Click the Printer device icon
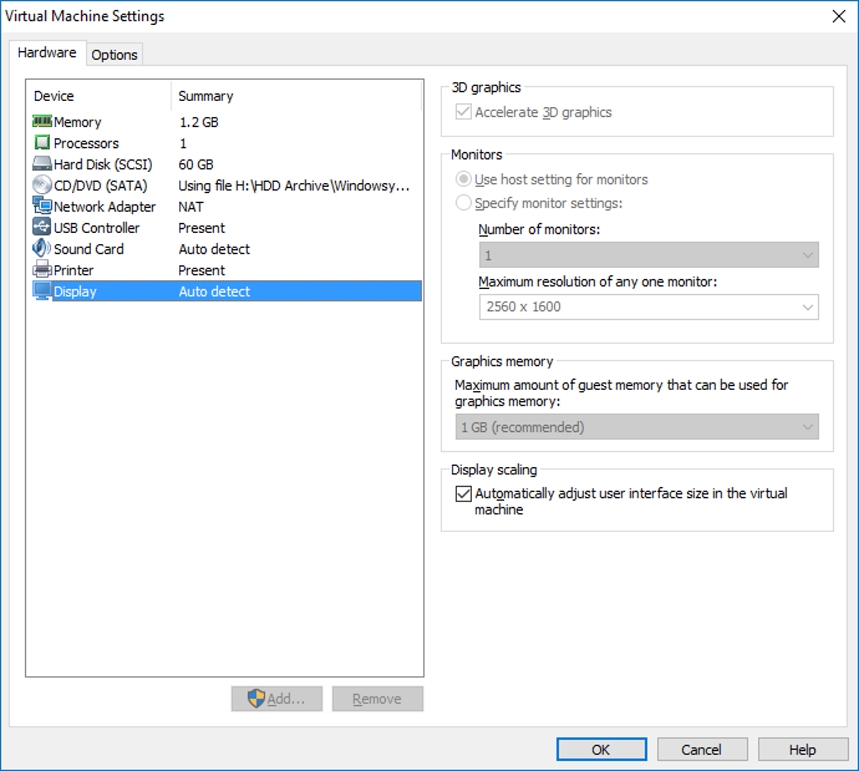Screen dimensions: 859x771 [x=42, y=270]
